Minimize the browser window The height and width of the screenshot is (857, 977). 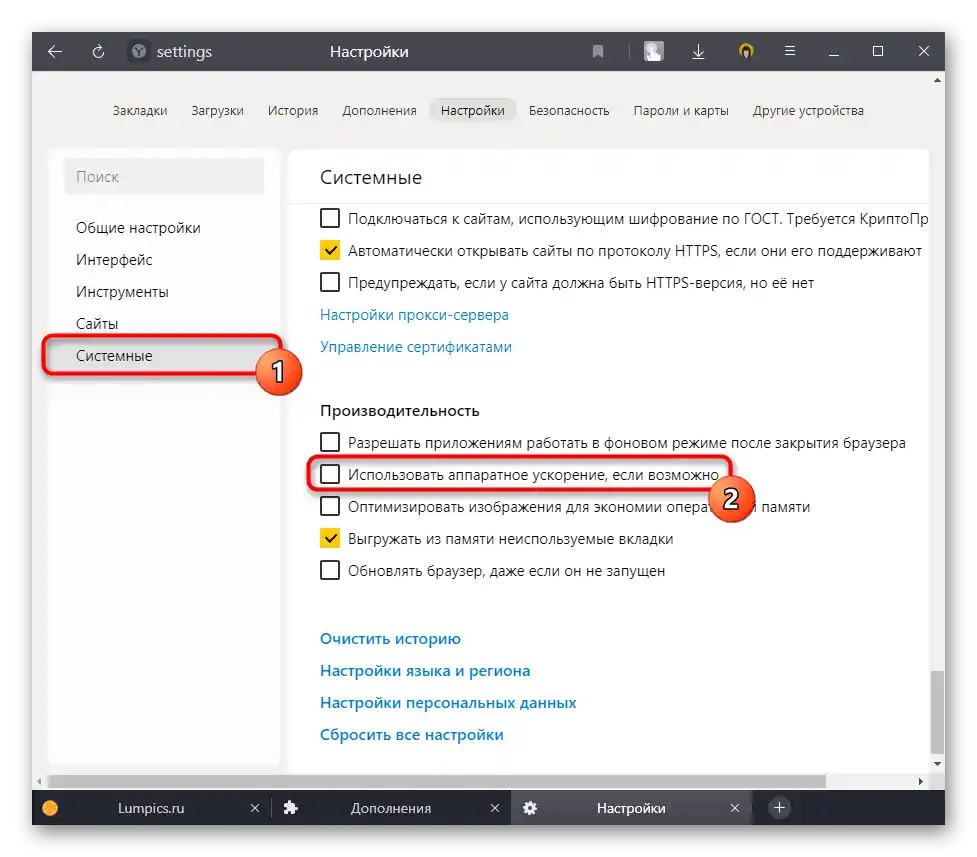pos(834,52)
